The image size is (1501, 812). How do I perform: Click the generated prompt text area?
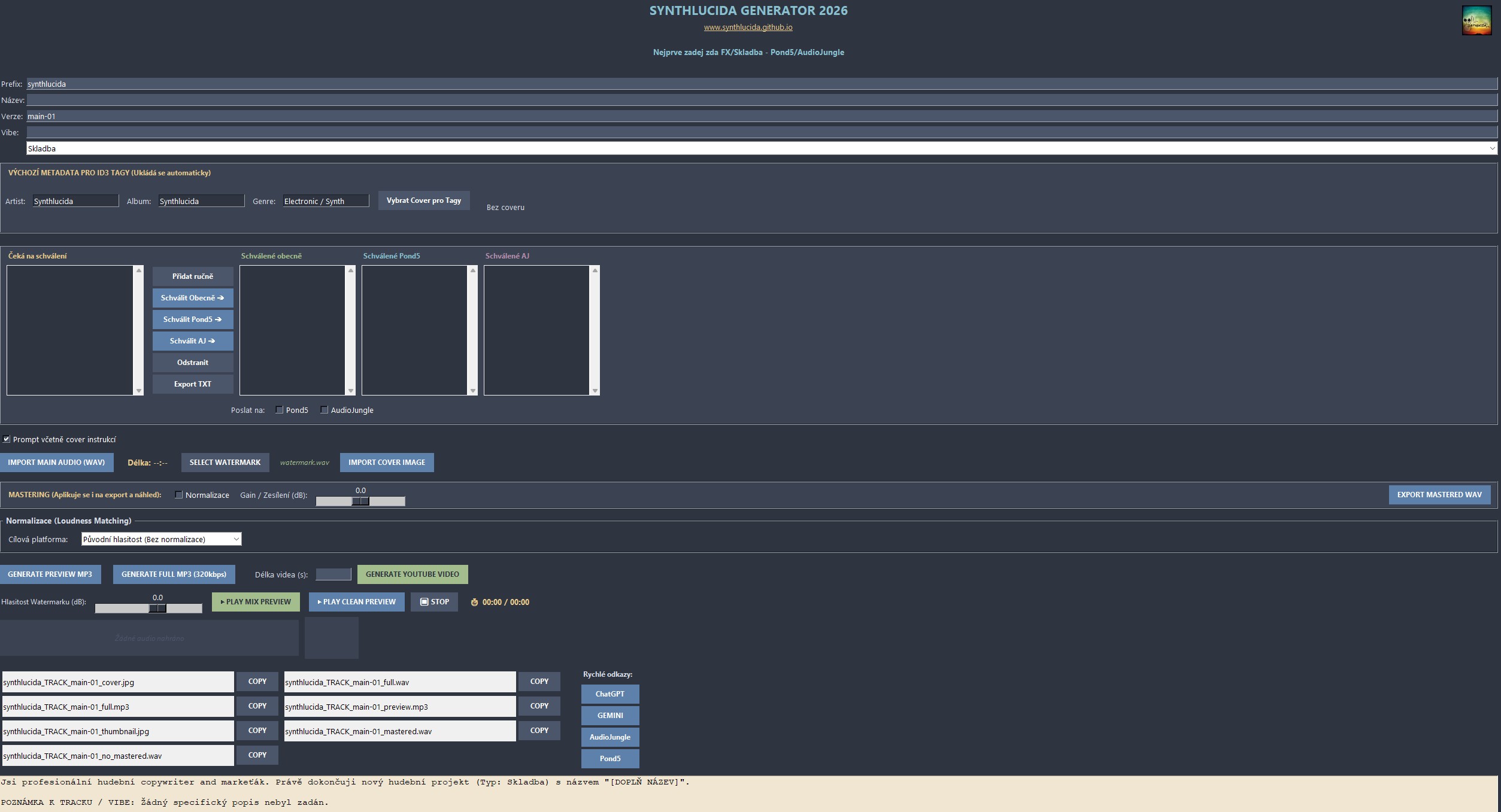coord(750,794)
